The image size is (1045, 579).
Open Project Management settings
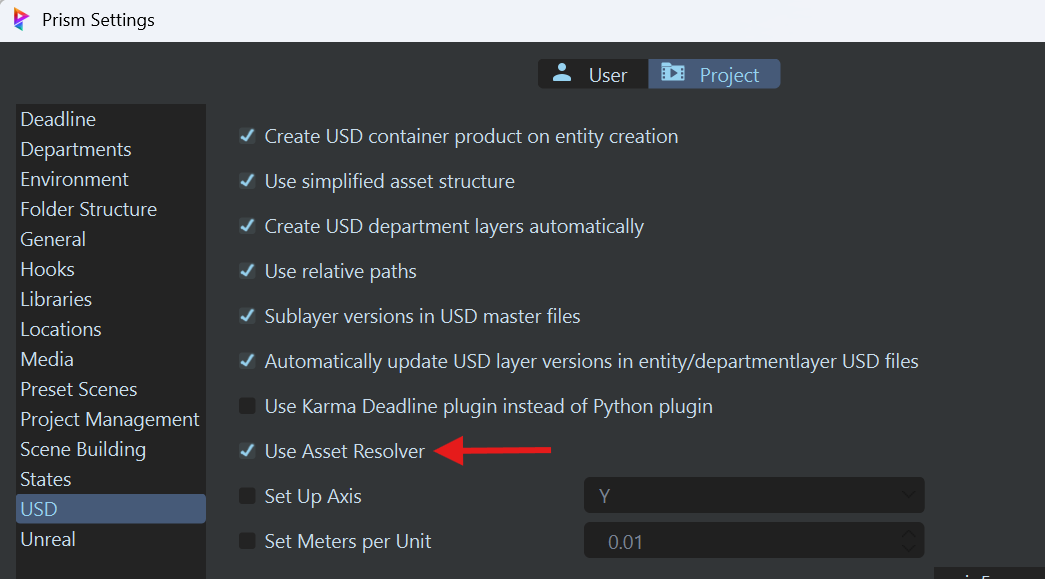(x=111, y=419)
